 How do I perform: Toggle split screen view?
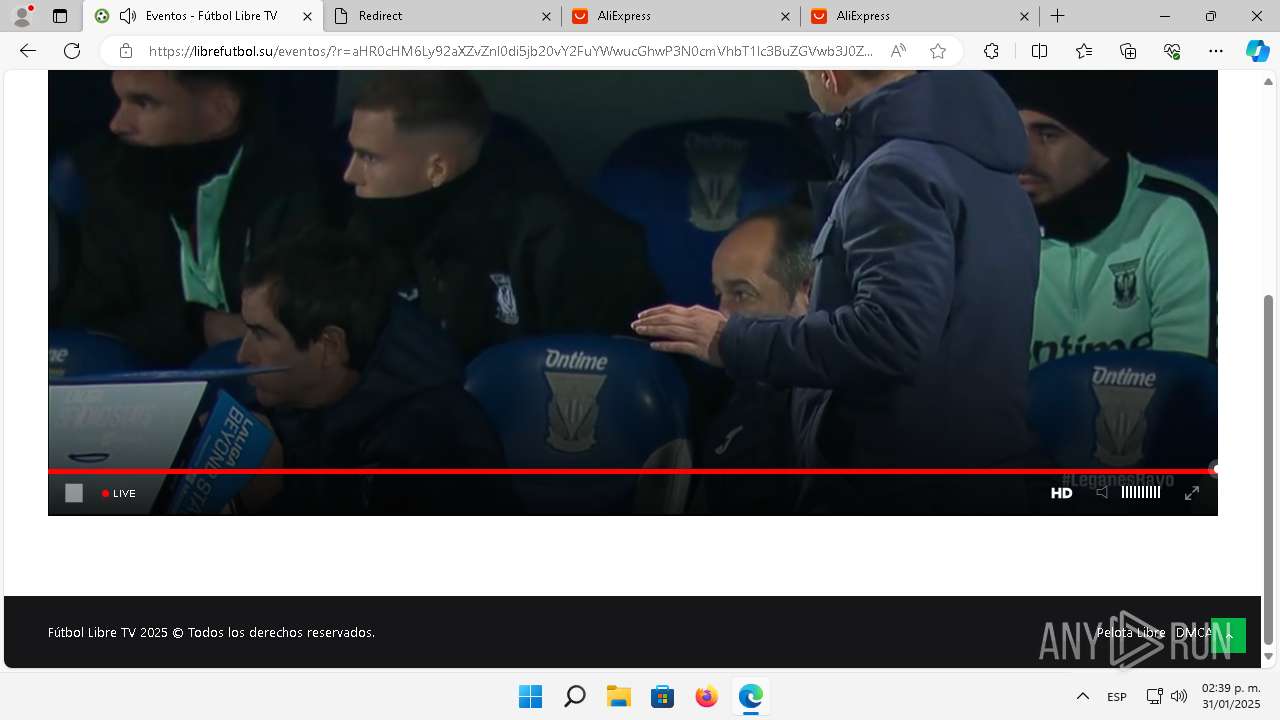(1039, 51)
